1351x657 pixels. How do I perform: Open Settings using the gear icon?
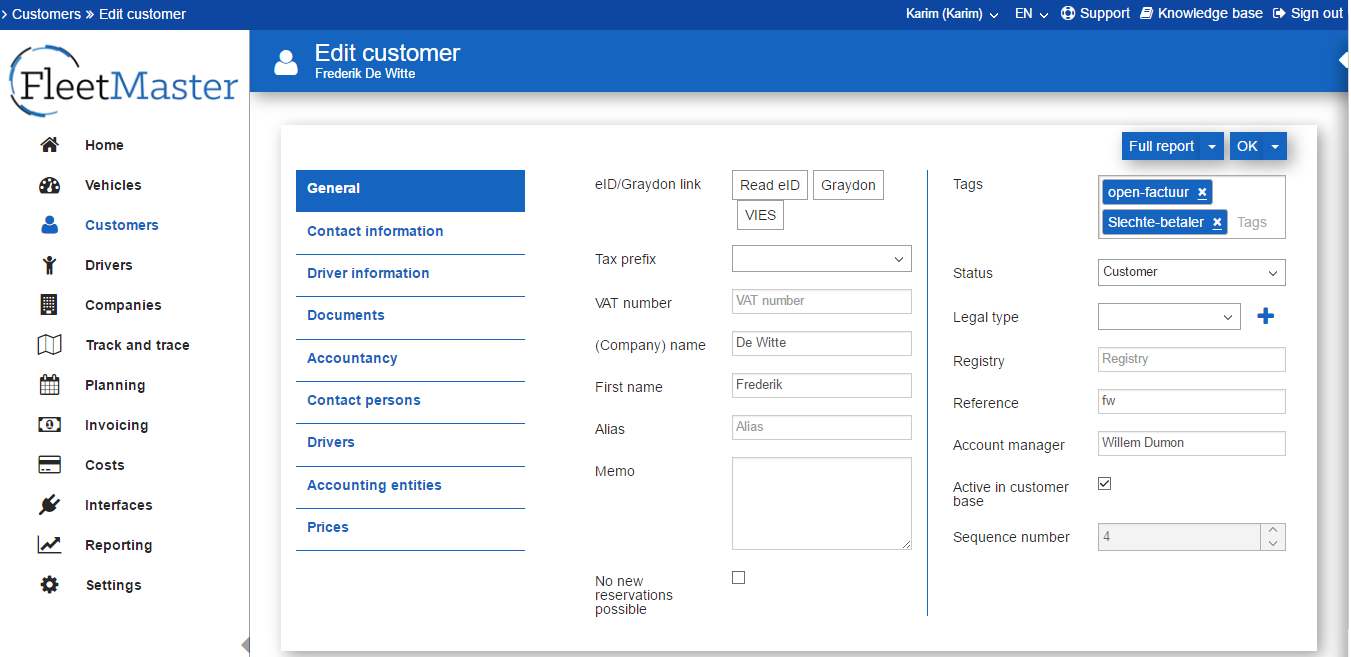pyautogui.click(x=49, y=585)
